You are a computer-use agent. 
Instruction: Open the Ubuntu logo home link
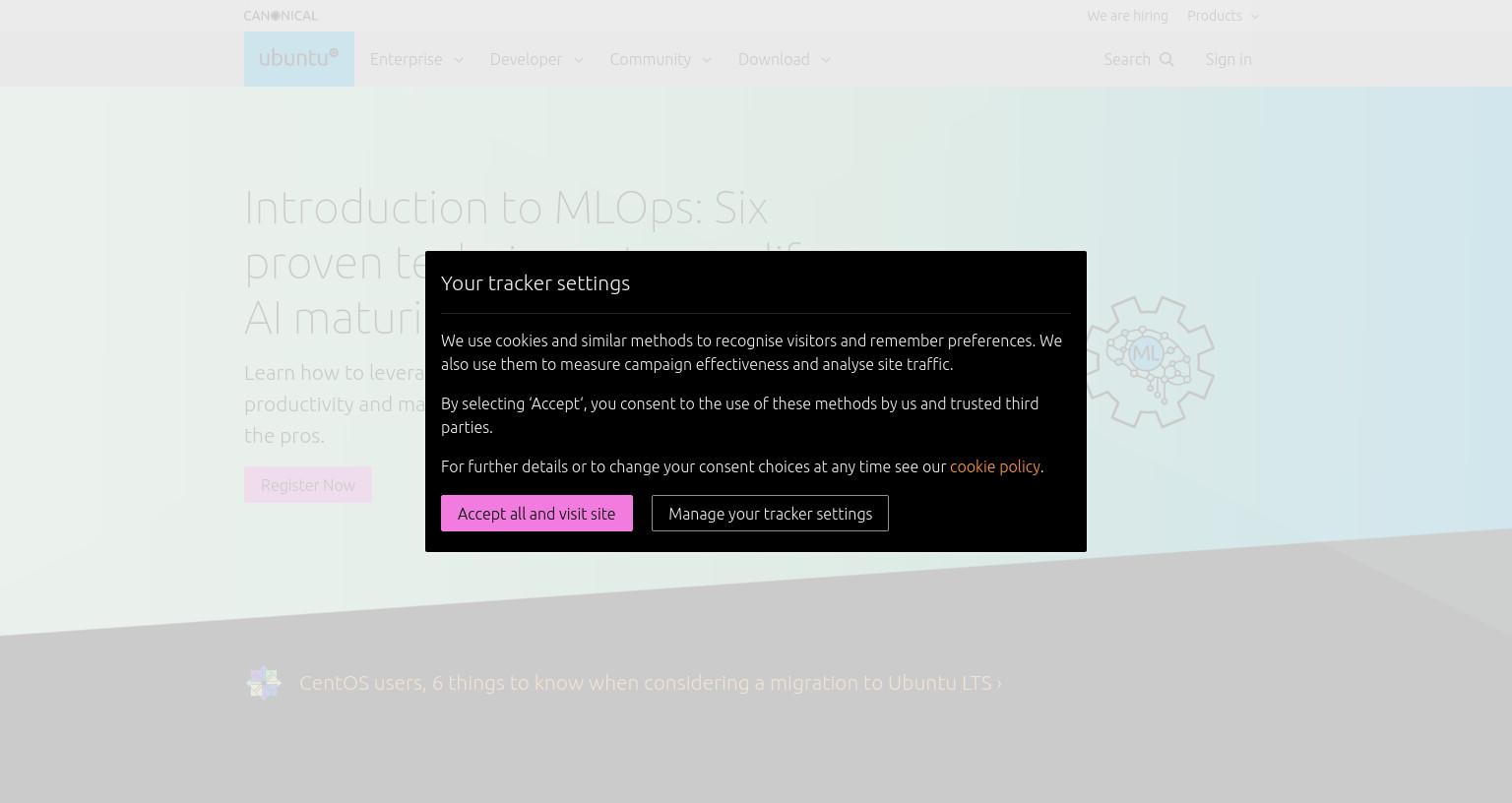coord(299,59)
